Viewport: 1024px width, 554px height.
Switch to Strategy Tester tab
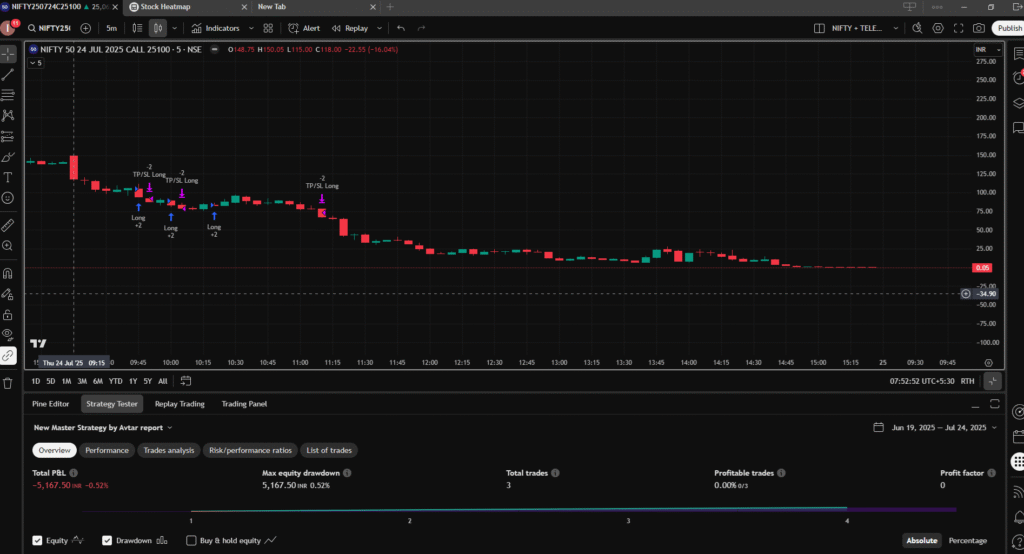click(112, 404)
